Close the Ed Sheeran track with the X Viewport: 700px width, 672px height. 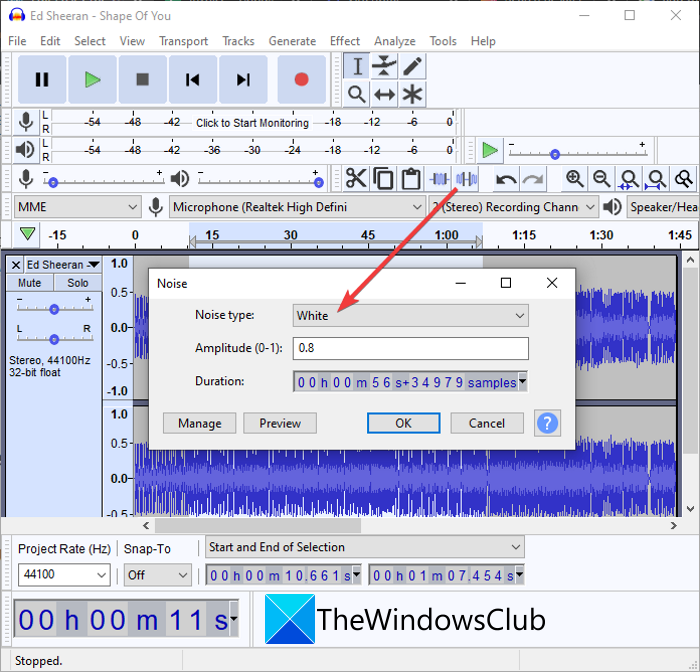pyautogui.click(x=16, y=265)
